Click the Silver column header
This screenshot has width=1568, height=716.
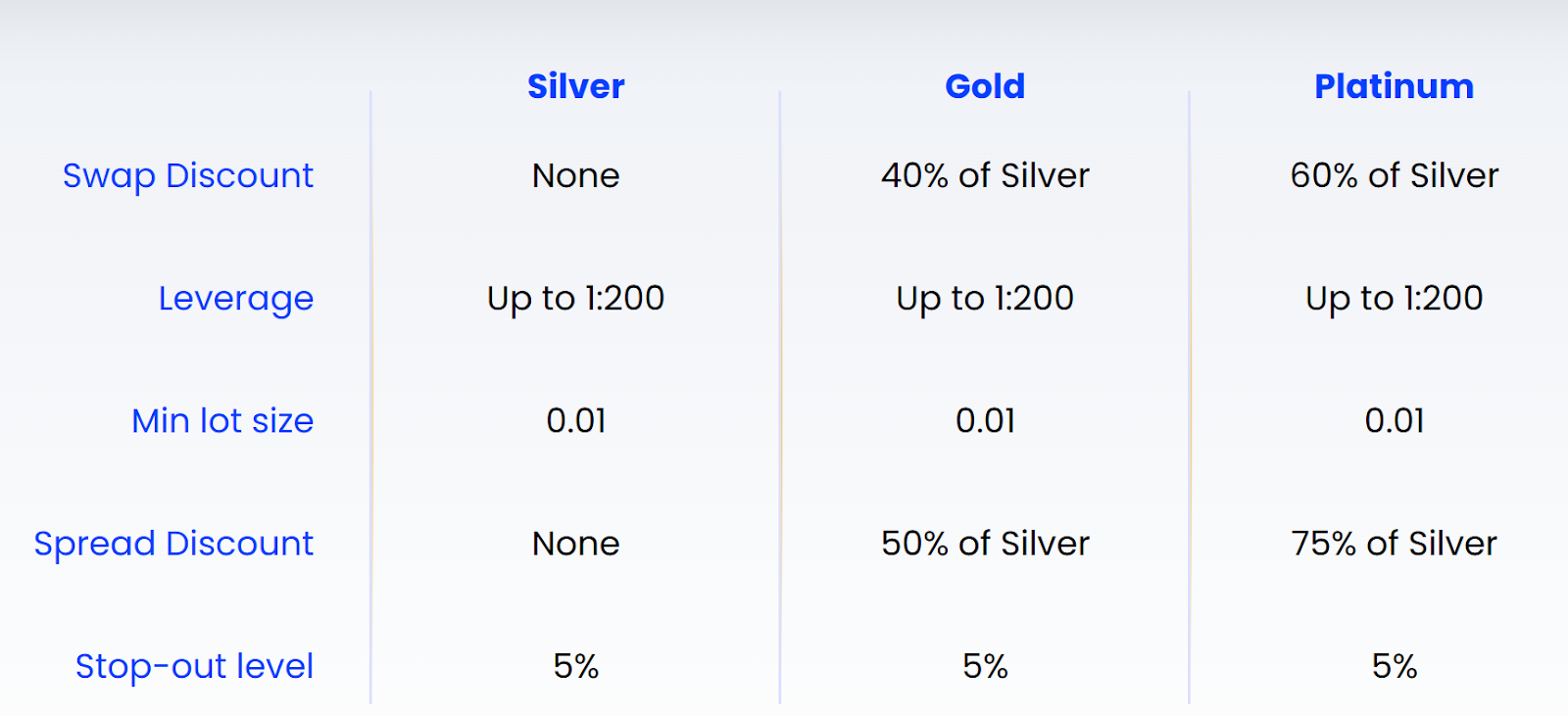coord(575,86)
